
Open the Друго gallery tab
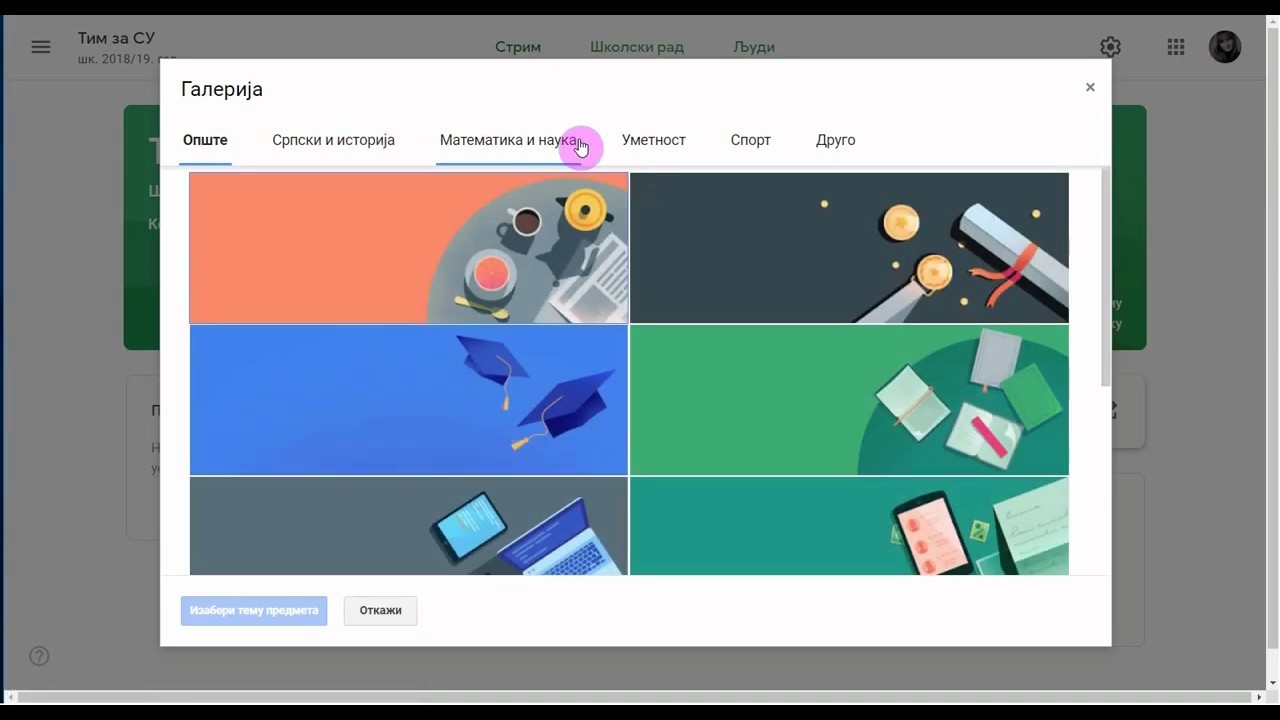835,140
